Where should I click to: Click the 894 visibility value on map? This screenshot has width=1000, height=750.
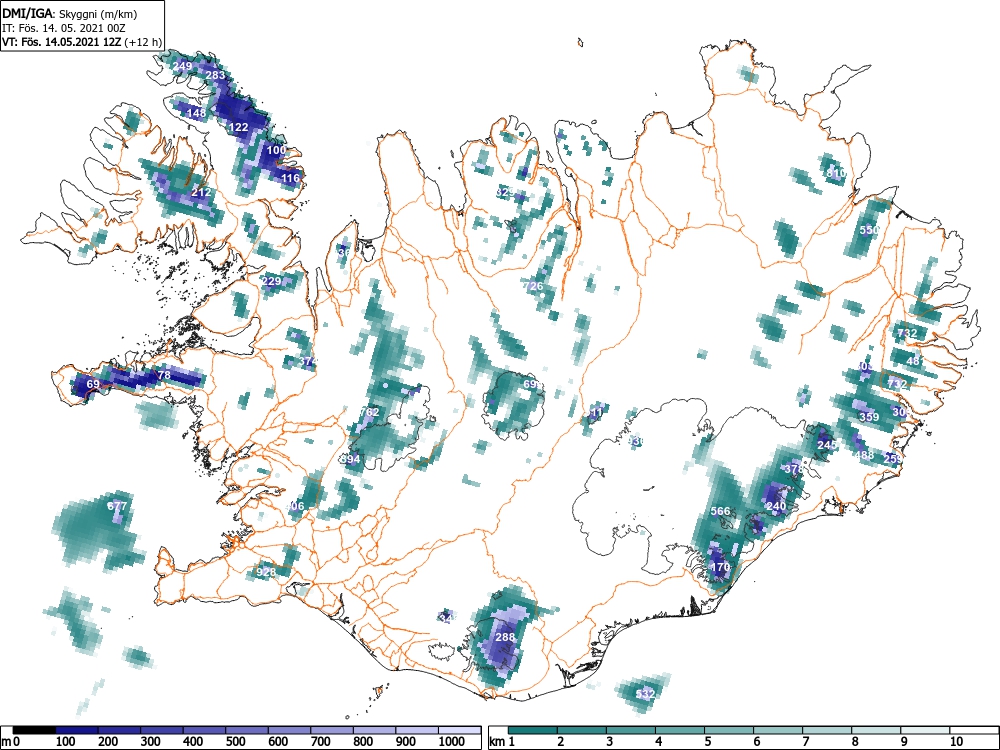(350, 459)
